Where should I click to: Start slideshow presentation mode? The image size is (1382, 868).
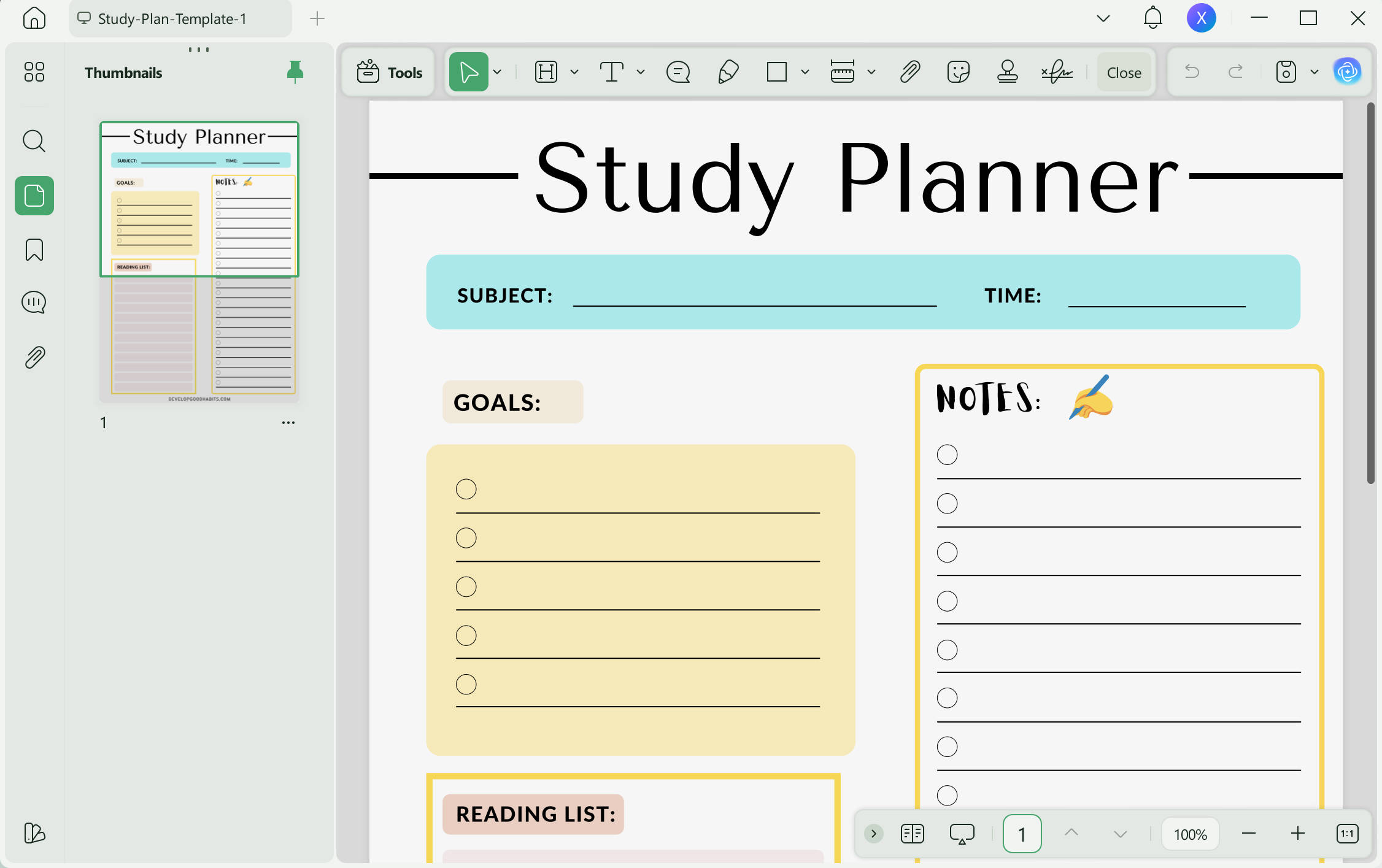click(x=962, y=834)
